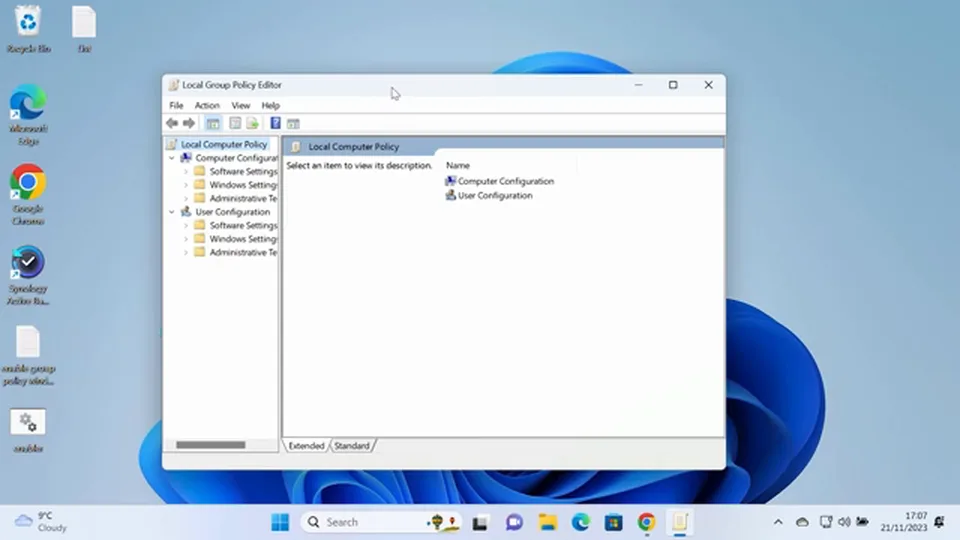Collapse User Configuration tree node
This screenshot has width=960, height=540.
(x=172, y=212)
